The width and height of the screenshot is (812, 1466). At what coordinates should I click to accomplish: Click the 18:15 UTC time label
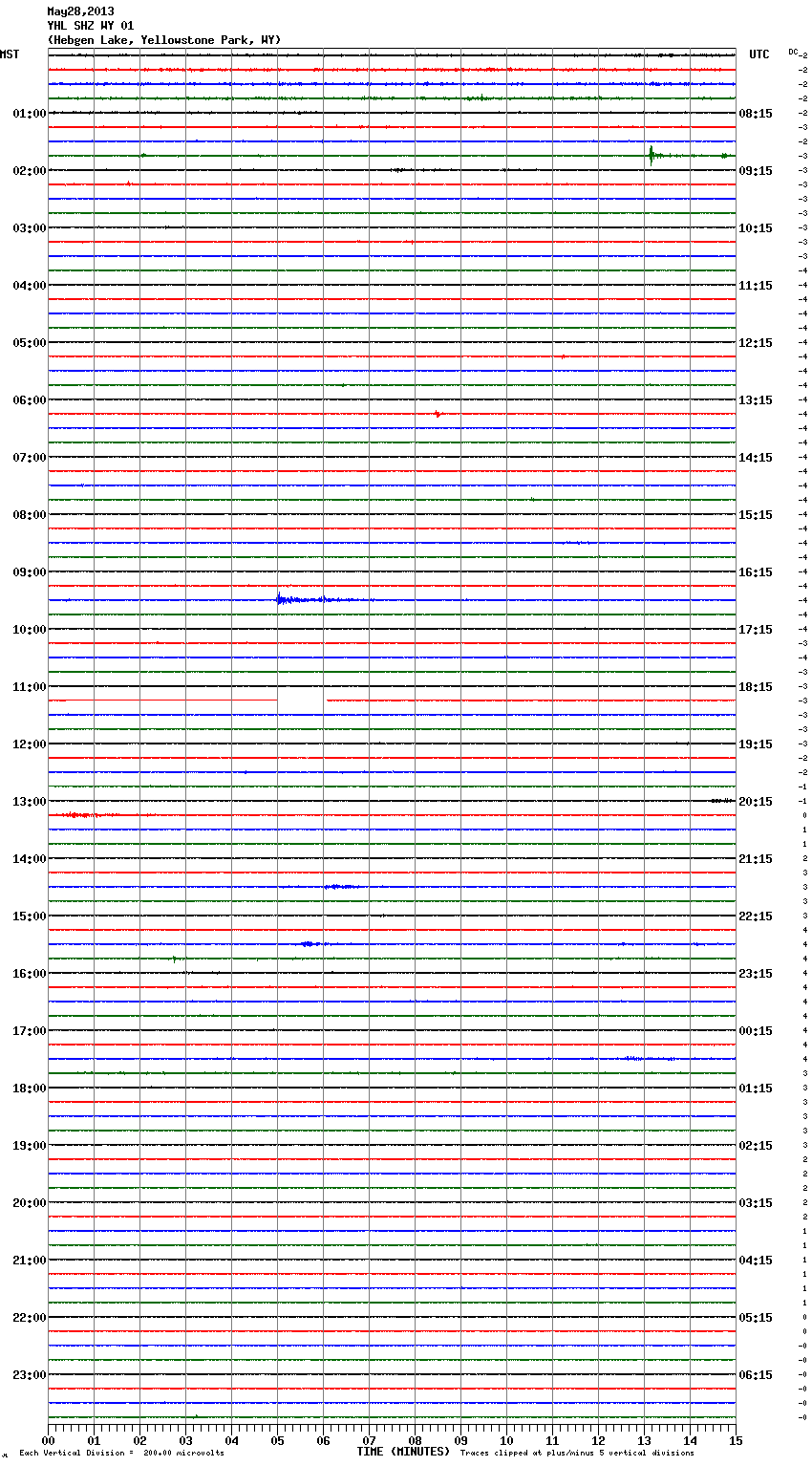click(x=756, y=687)
